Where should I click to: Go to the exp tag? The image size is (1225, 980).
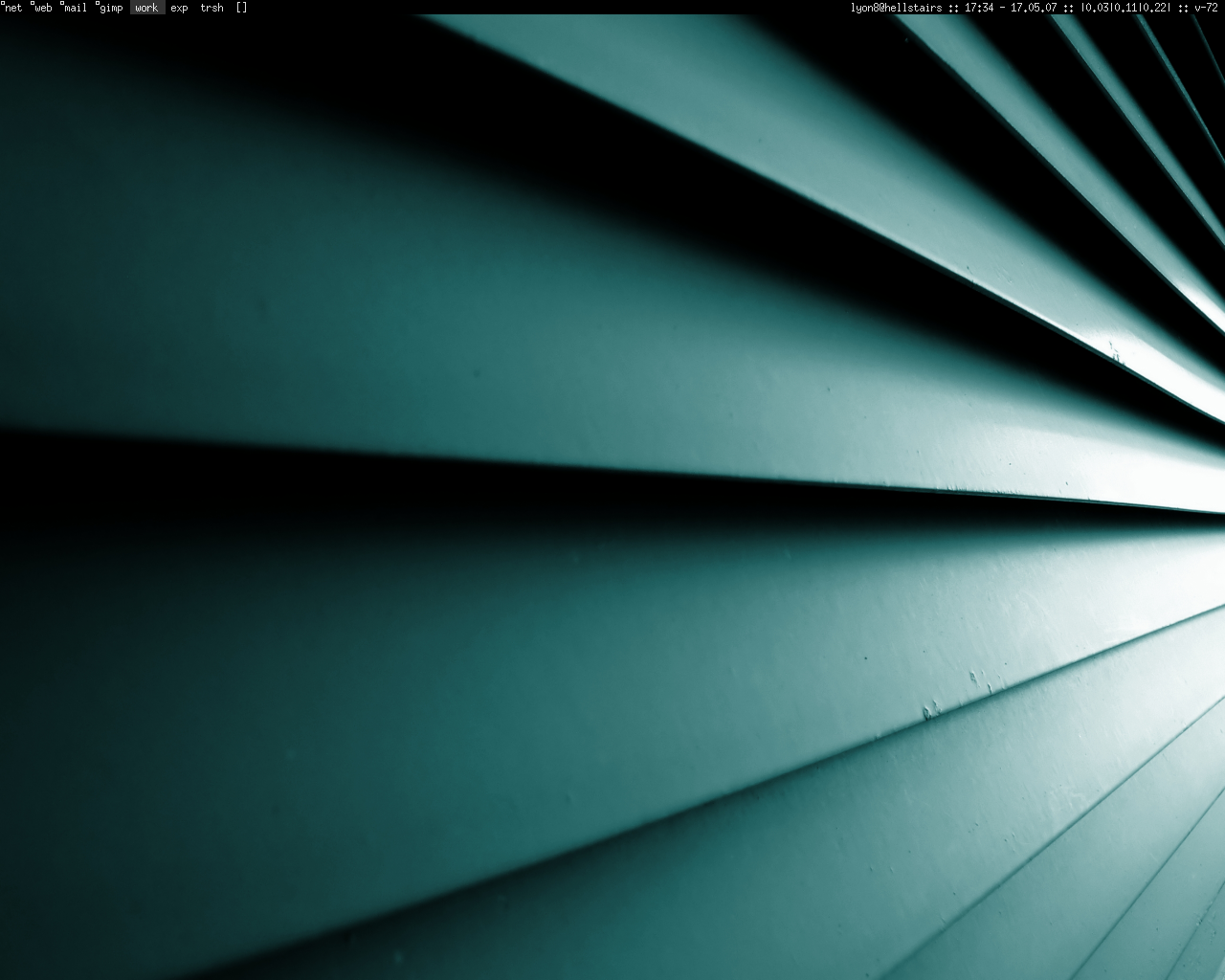179,8
